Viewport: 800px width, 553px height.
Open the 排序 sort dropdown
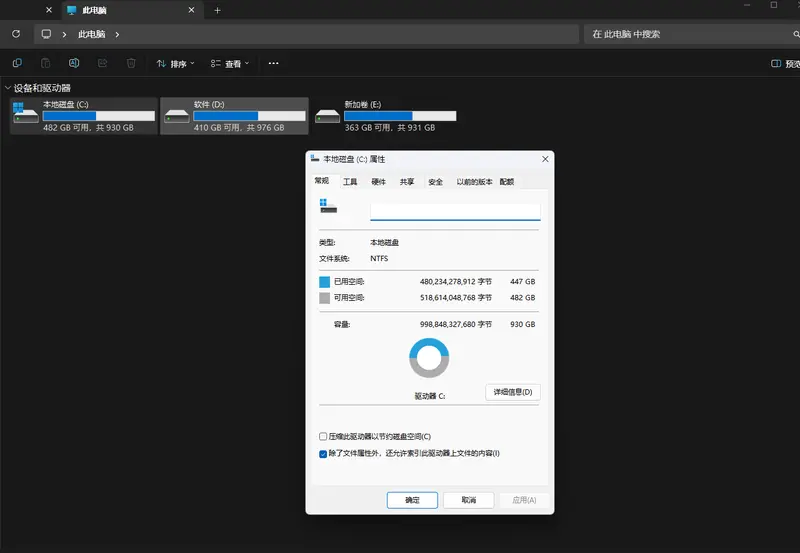click(175, 64)
